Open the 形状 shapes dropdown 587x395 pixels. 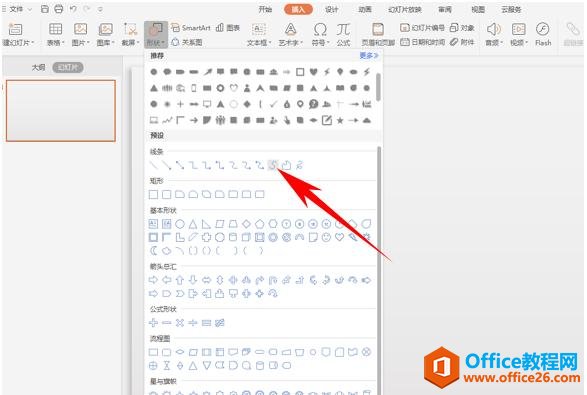(155, 34)
